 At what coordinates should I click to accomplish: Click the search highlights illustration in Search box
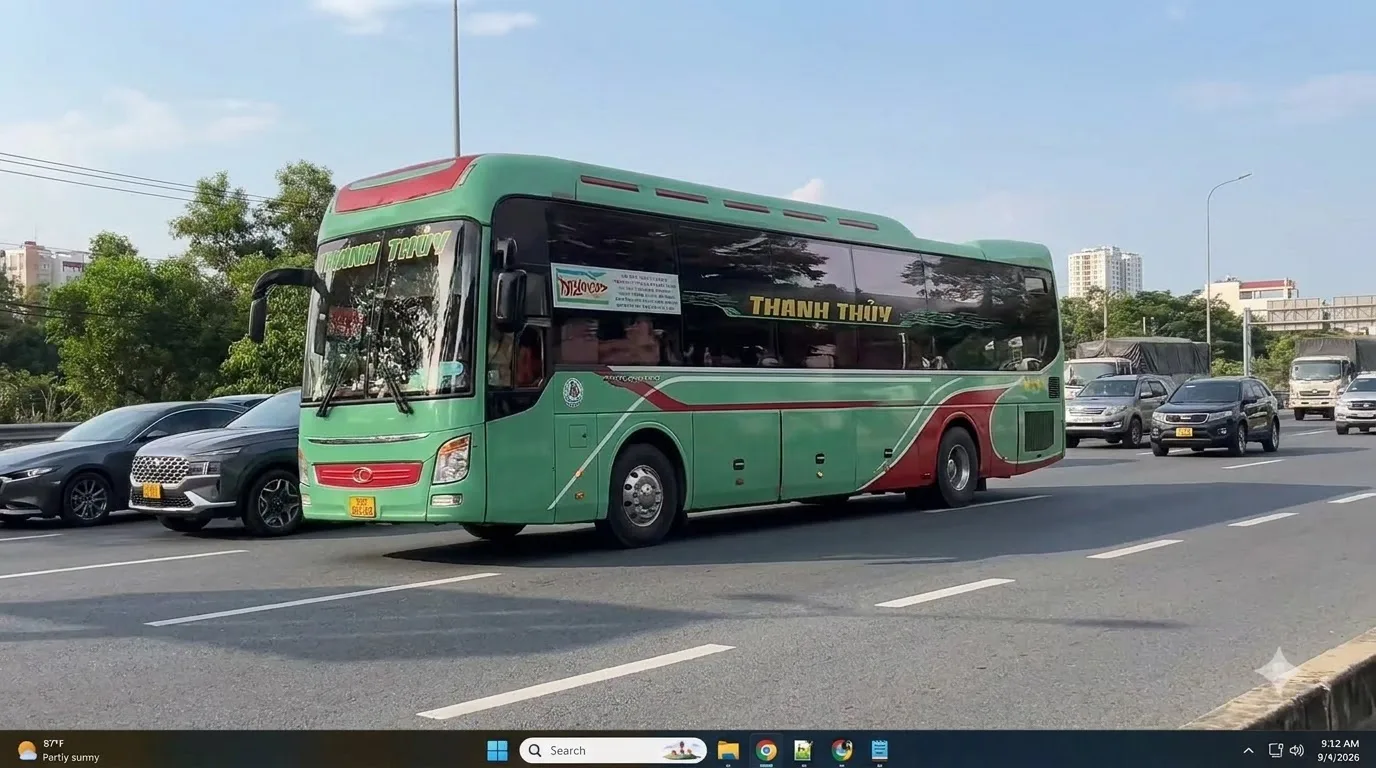pos(682,750)
